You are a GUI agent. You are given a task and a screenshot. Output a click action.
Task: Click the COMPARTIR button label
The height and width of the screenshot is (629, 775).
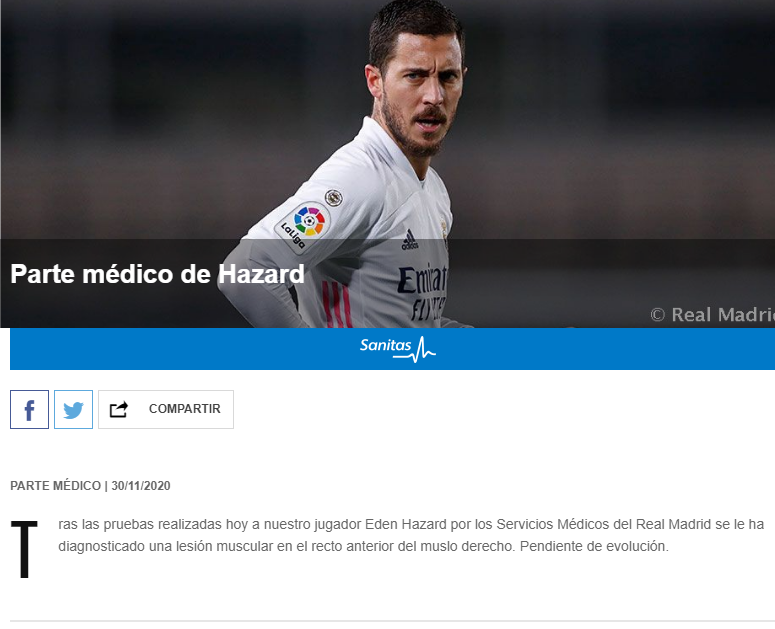tap(184, 409)
